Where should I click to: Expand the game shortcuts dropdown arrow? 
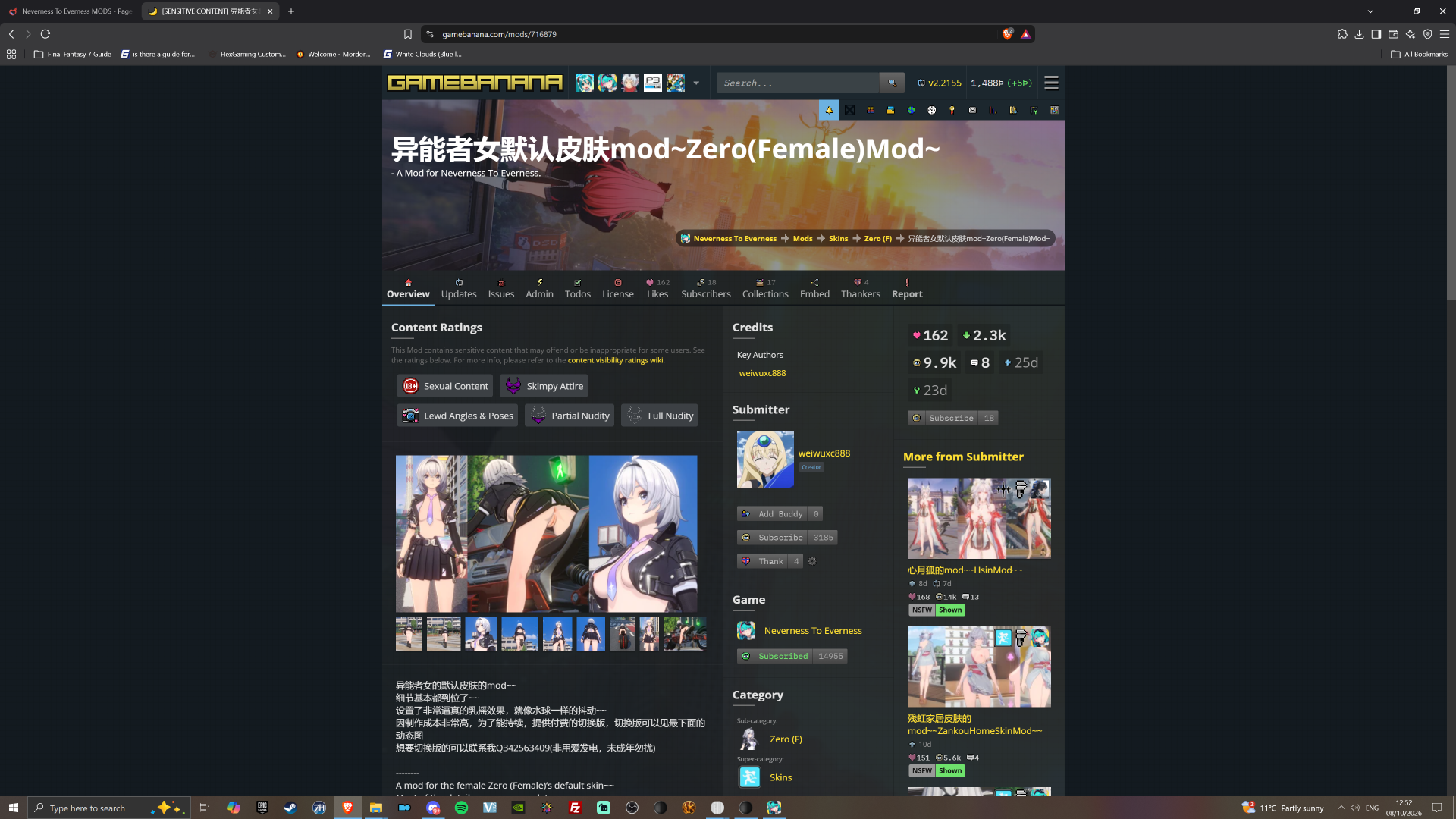696,83
